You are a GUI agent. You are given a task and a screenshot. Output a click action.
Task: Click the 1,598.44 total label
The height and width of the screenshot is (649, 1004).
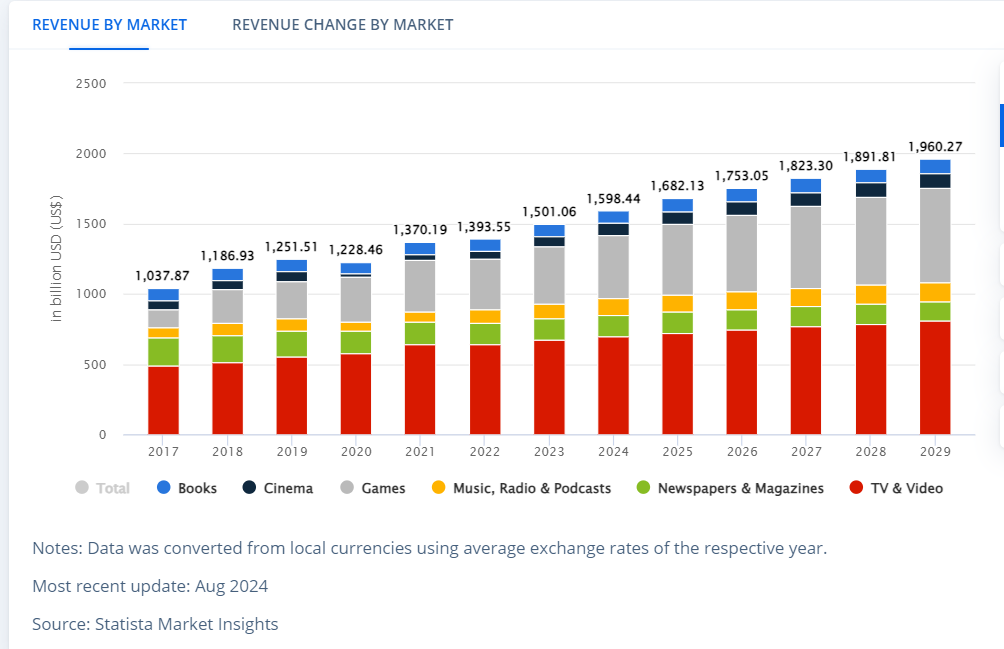click(613, 199)
